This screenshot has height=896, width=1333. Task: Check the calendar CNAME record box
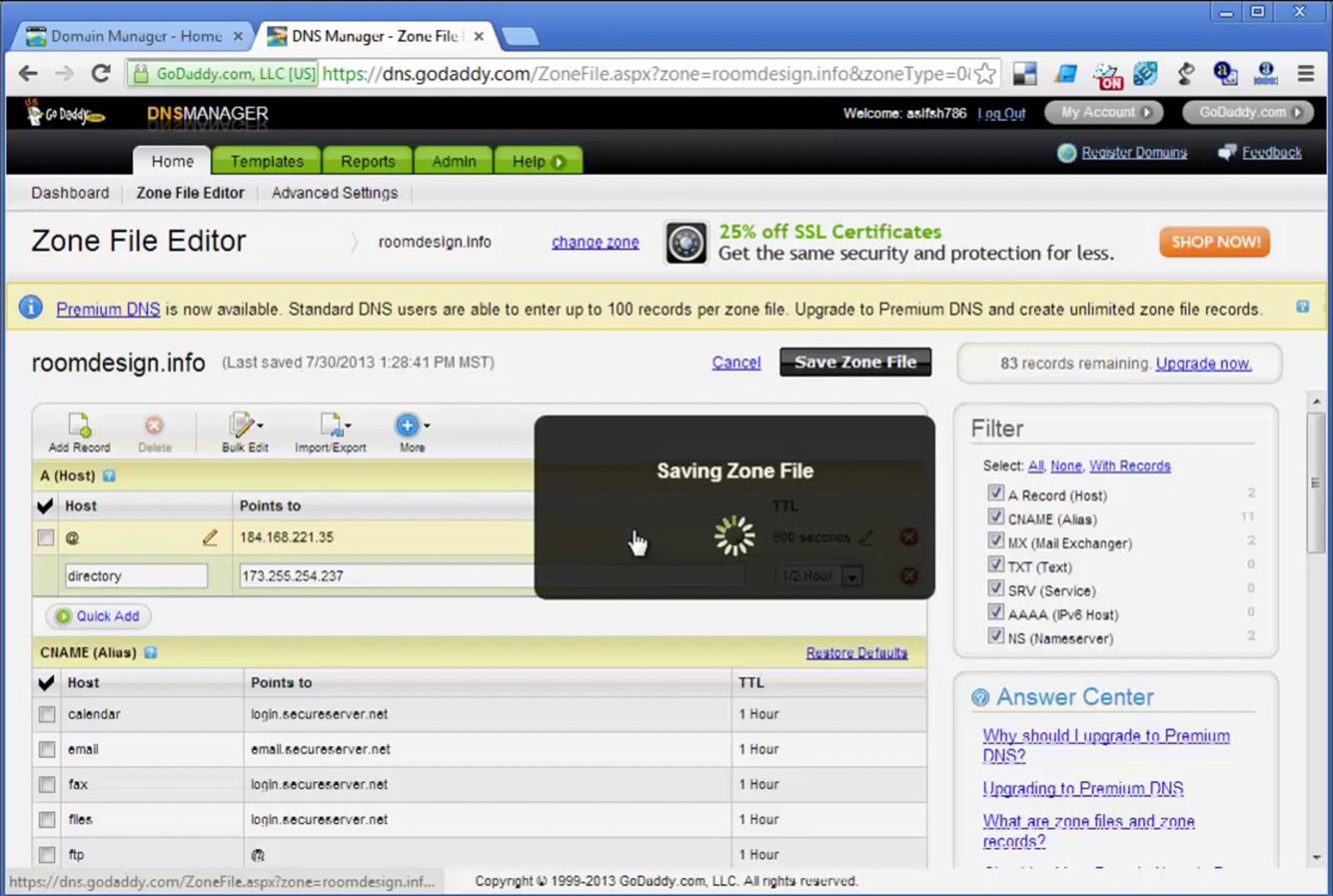pyautogui.click(x=47, y=714)
